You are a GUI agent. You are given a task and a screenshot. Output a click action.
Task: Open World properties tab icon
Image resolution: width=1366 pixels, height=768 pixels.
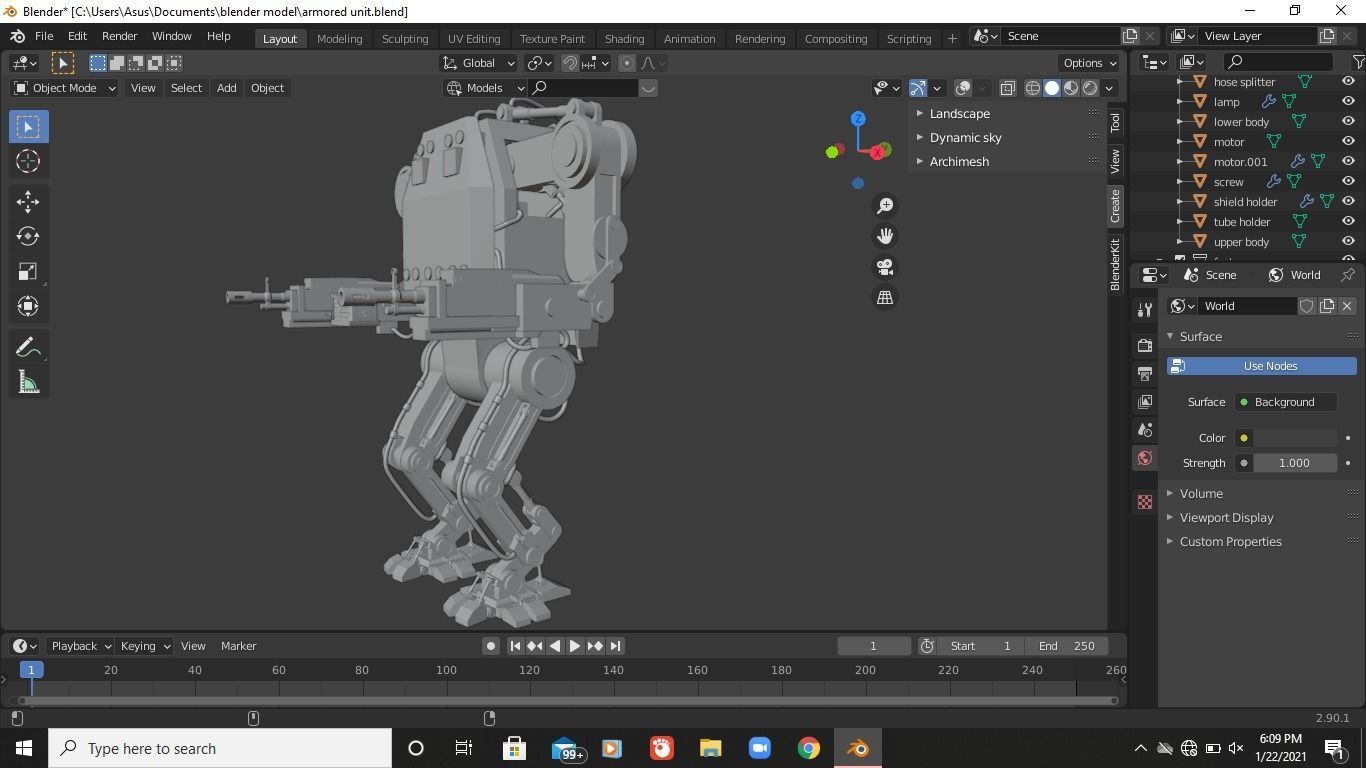1145,458
